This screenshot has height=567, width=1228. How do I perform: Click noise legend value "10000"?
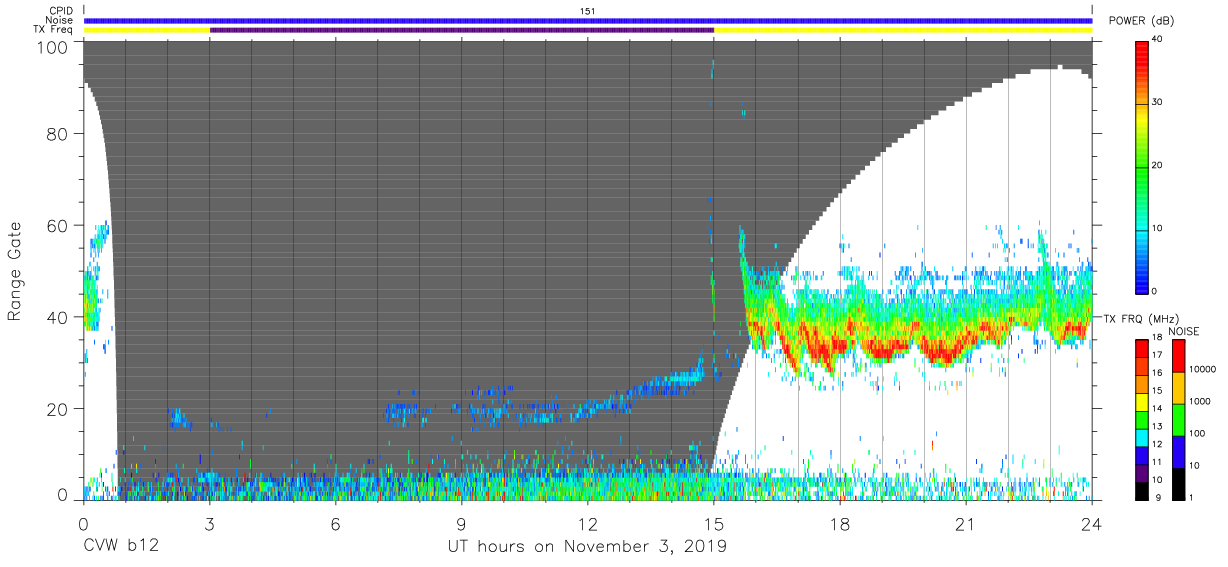tap(1205, 370)
